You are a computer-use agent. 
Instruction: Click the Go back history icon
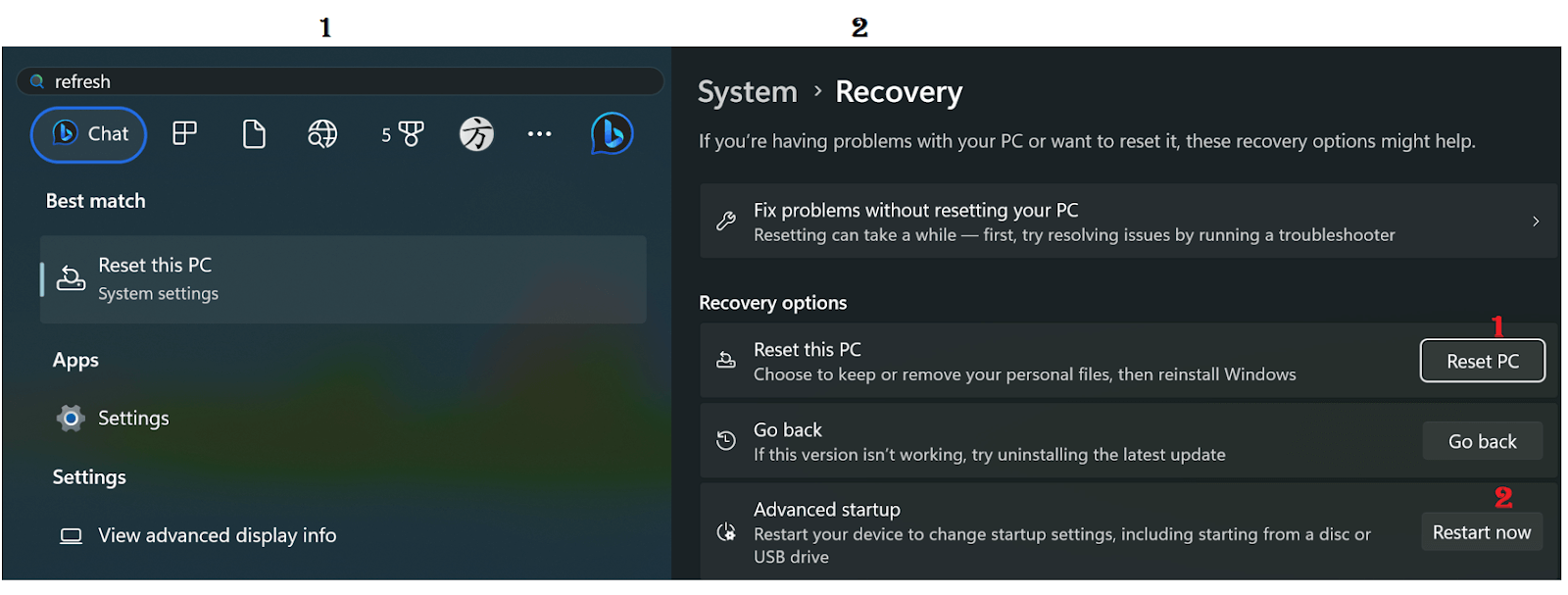pyautogui.click(x=726, y=441)
